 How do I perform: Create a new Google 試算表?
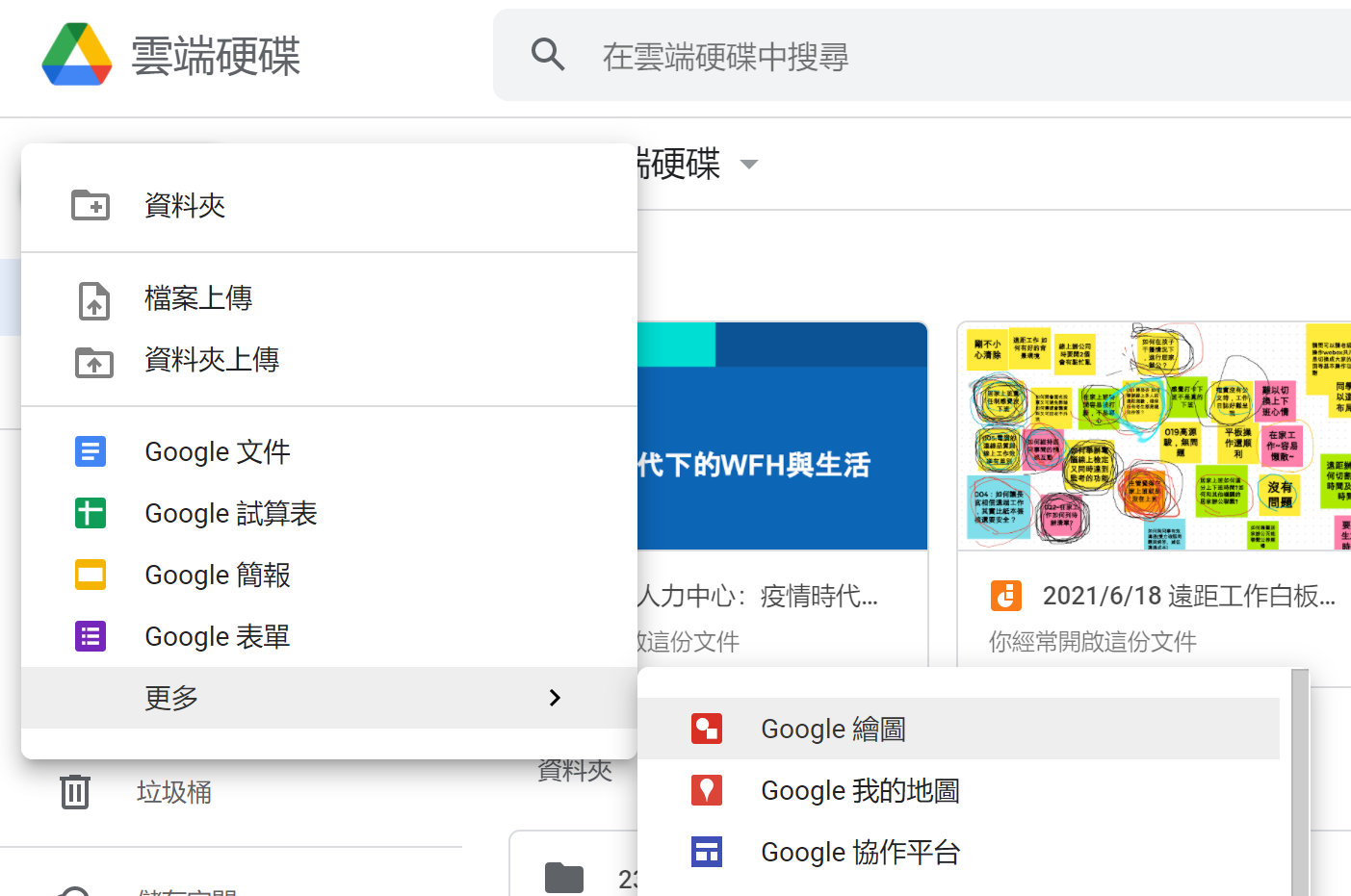point(329,513)
